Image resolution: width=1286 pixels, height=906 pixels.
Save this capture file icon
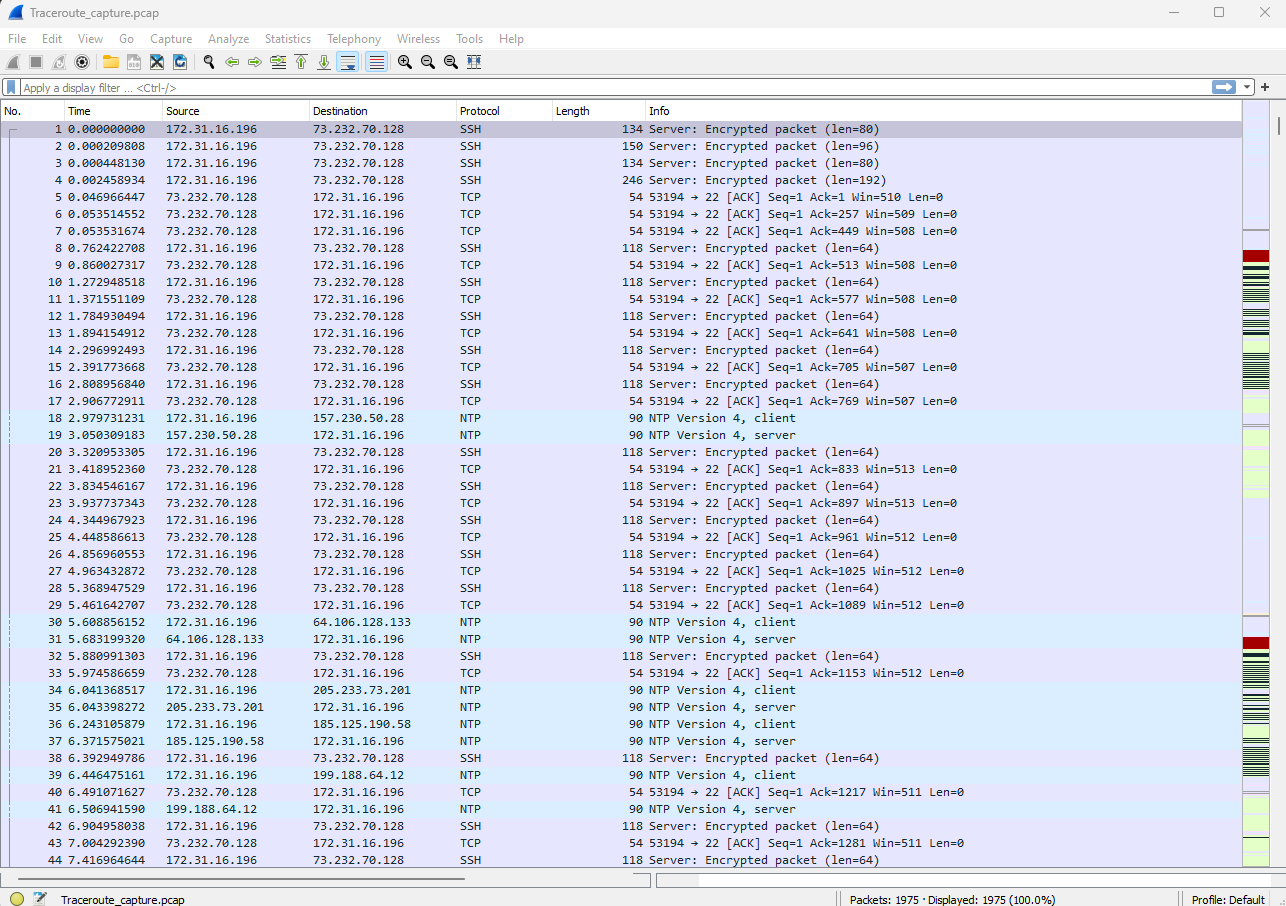pos(134,62)
